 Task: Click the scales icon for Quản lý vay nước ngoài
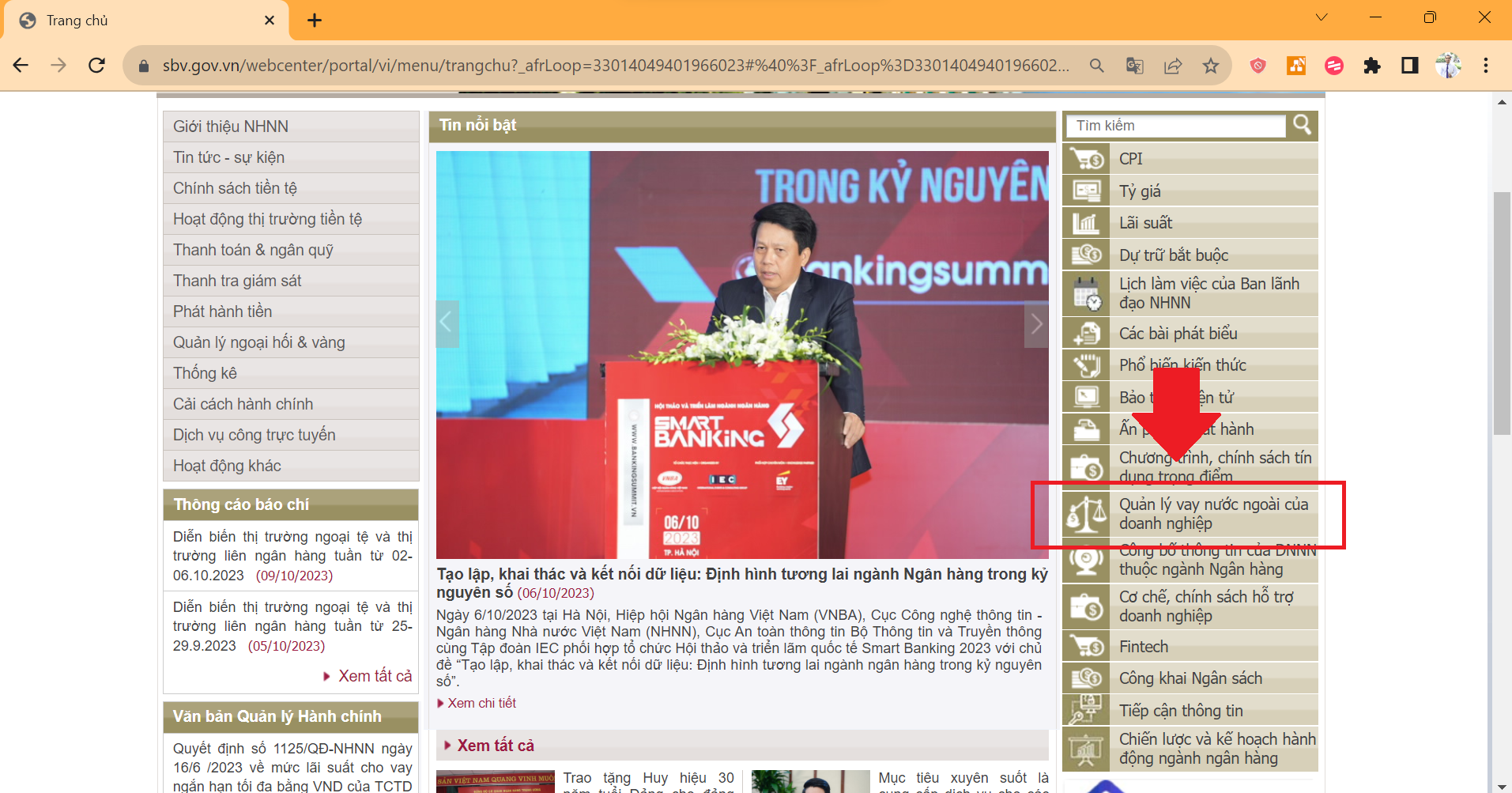point(1087,514)
